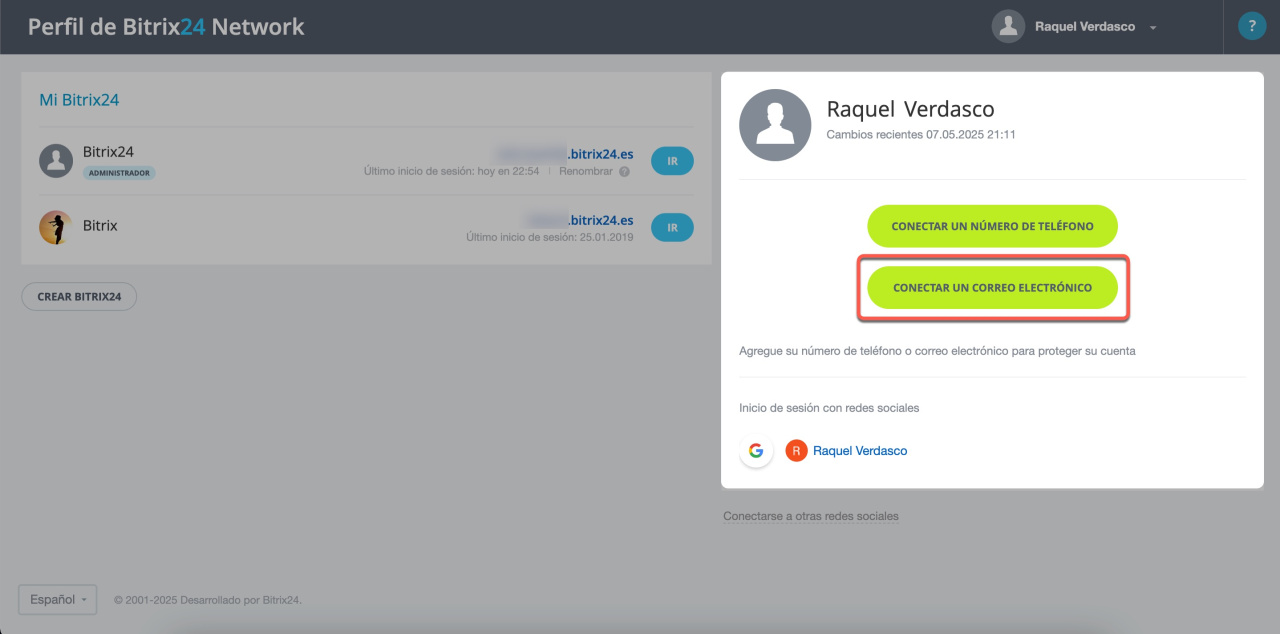Open the first bitrix24.es portal link
The width and height of the screenshot is (1280, 634).
pos(564,154)
